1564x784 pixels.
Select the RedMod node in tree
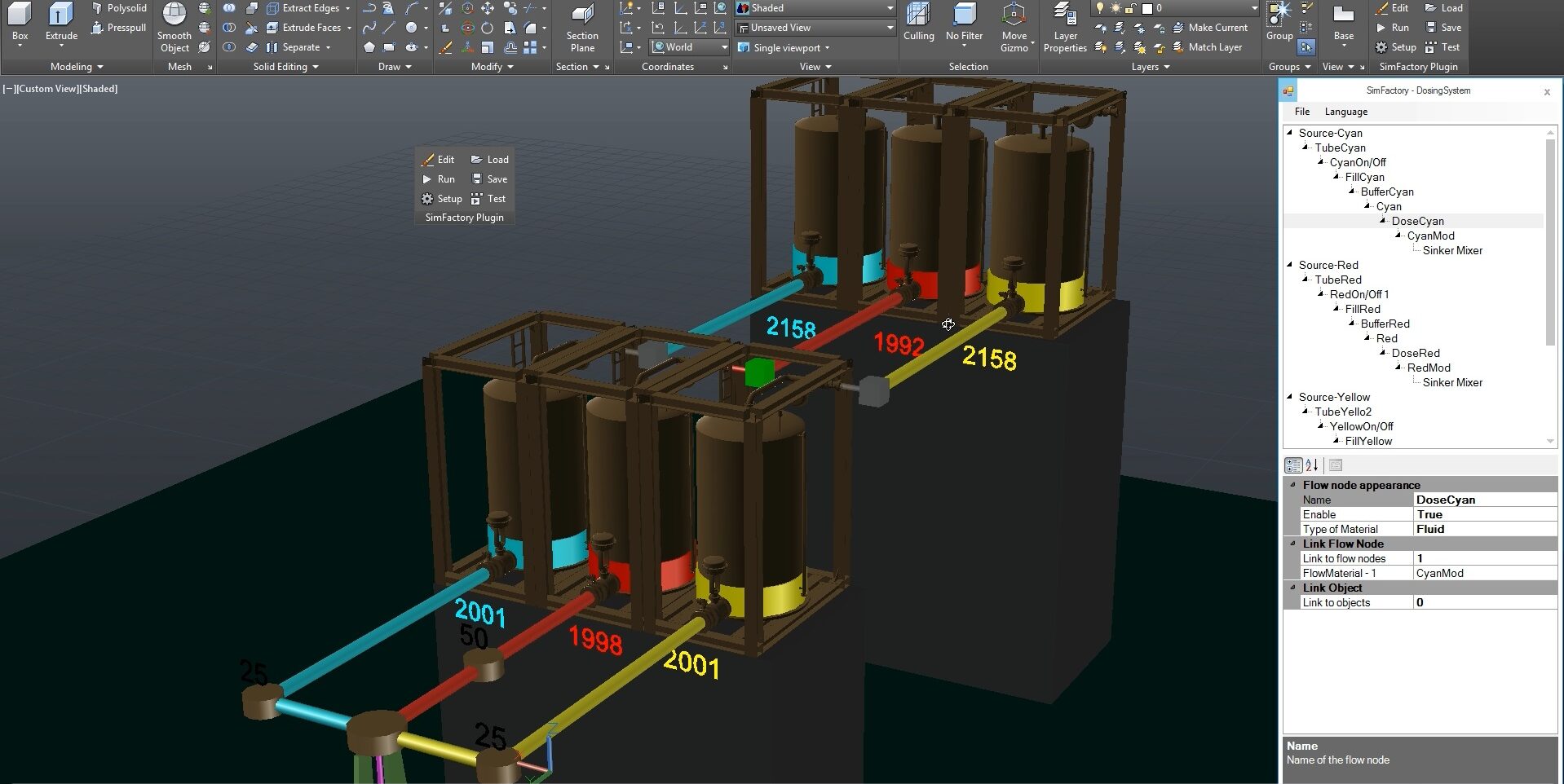coord(1429,368)
